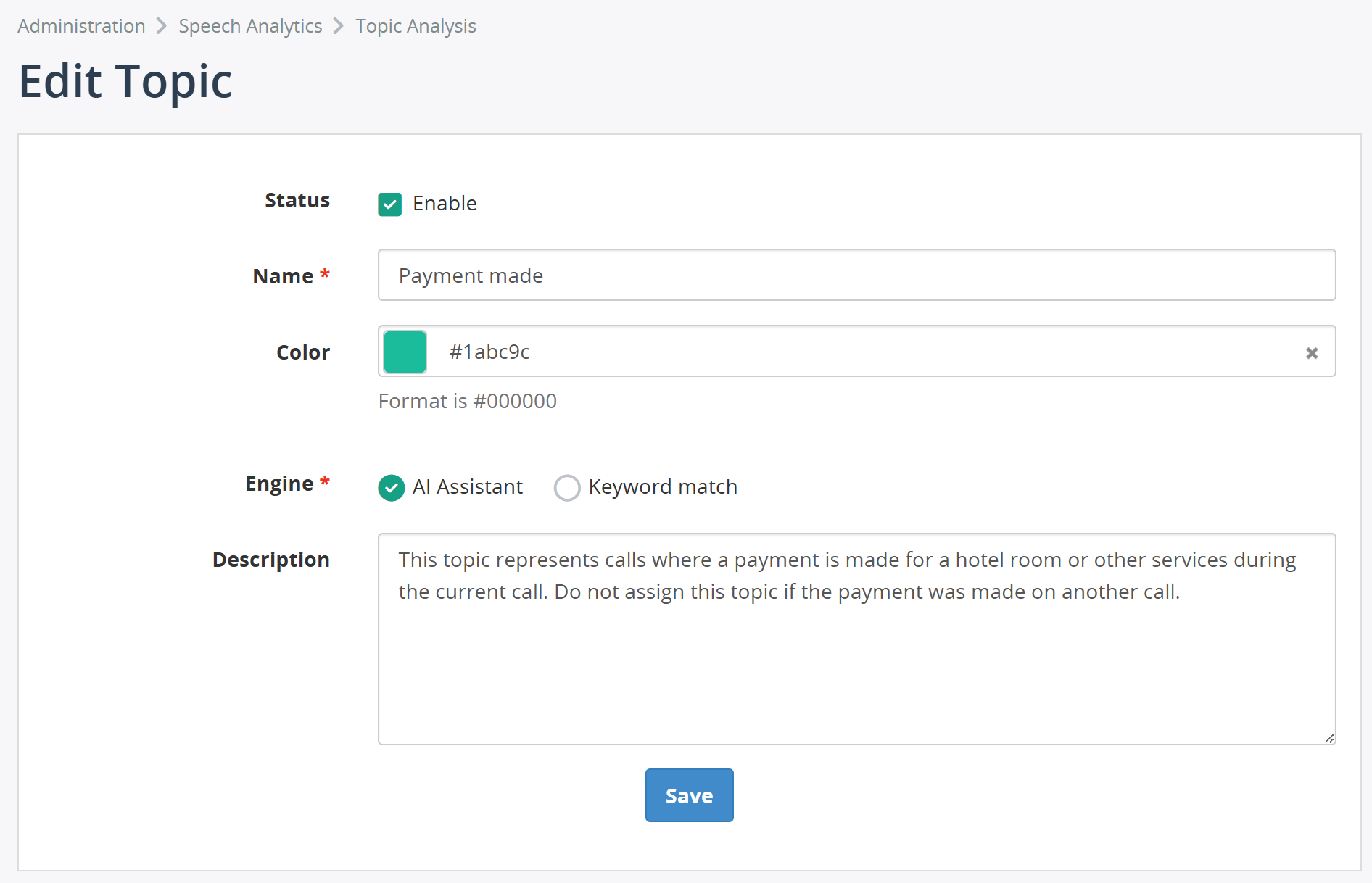The height and width of the screenshot is (883, 1372).
Task: Click the chevron after Speech Analytics
Action: (339, 26)
